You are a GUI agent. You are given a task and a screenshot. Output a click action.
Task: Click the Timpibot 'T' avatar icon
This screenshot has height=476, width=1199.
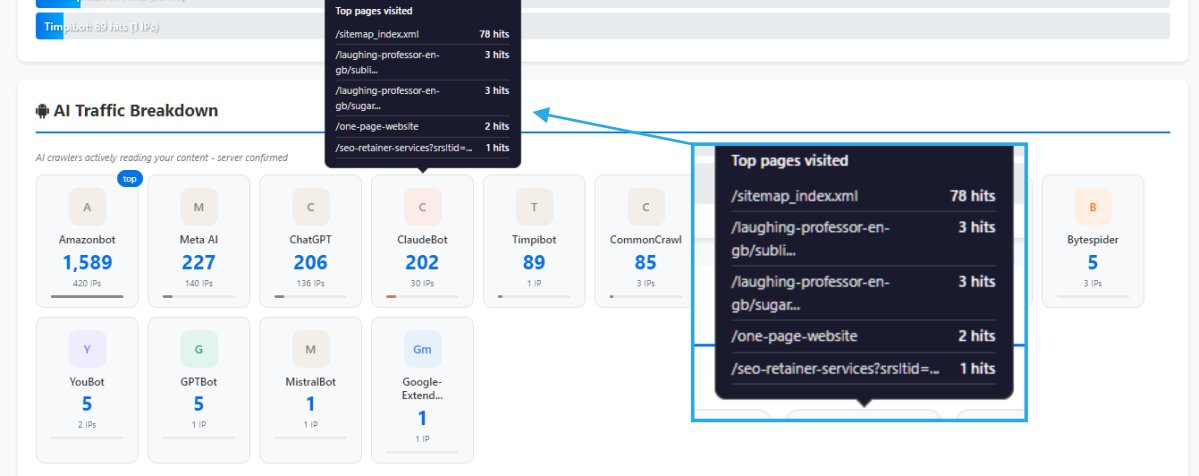535,207
